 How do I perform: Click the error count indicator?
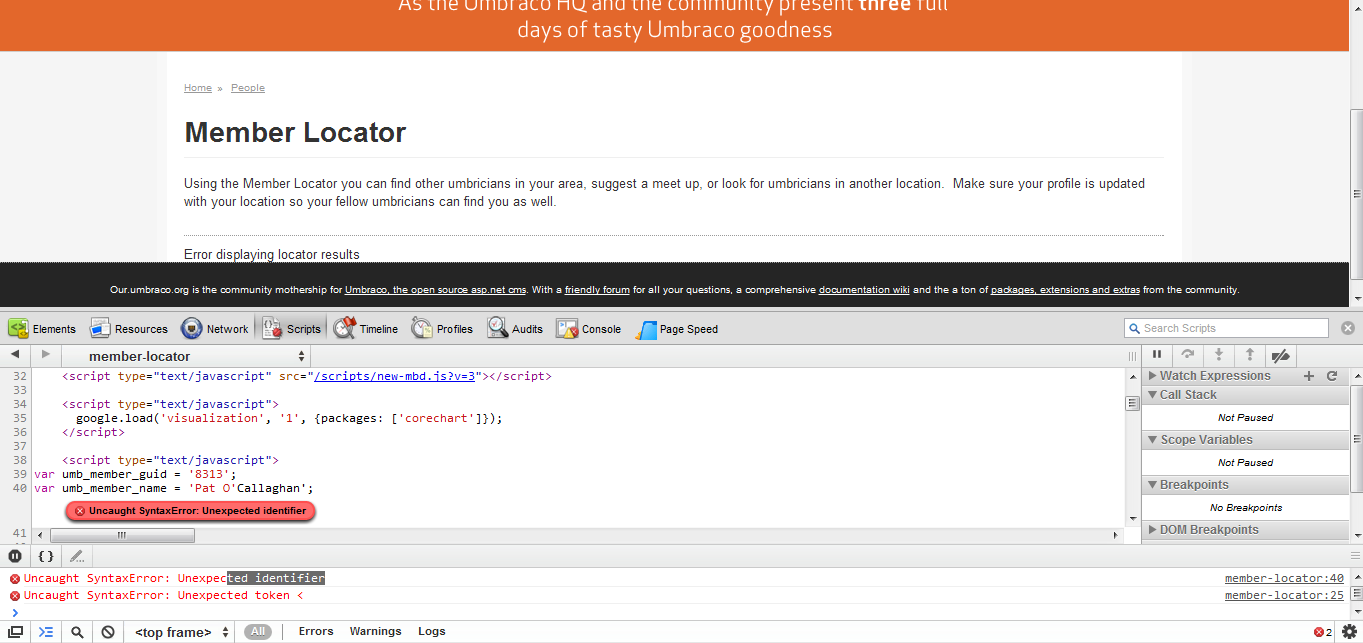[1323, 632]
